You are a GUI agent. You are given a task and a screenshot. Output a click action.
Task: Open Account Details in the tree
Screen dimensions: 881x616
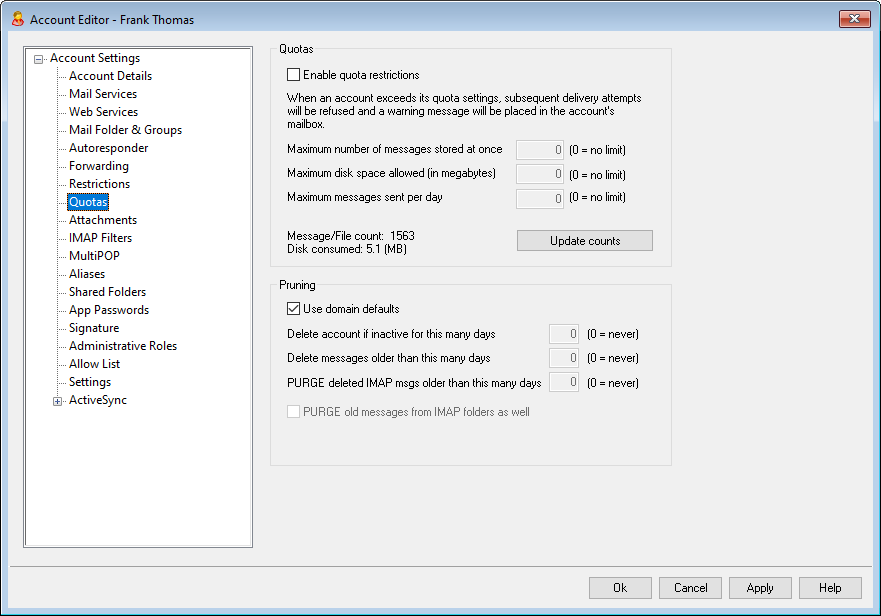click(x=110, y=76)
